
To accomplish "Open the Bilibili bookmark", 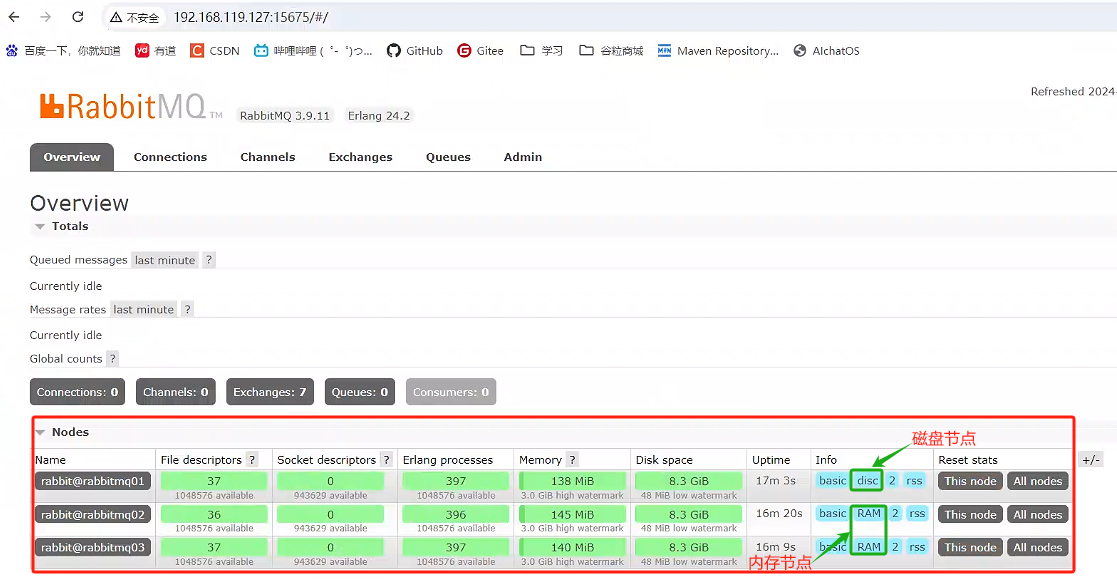I will click(x=313, y=51).
